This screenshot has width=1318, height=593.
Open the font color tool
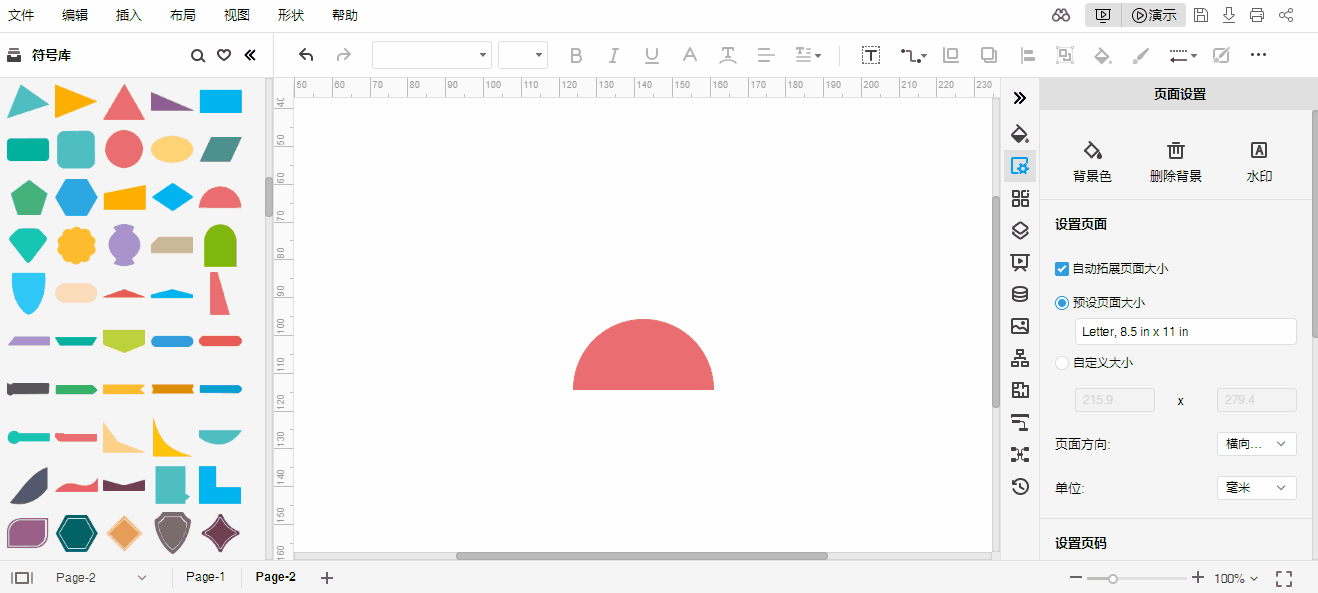689,55
